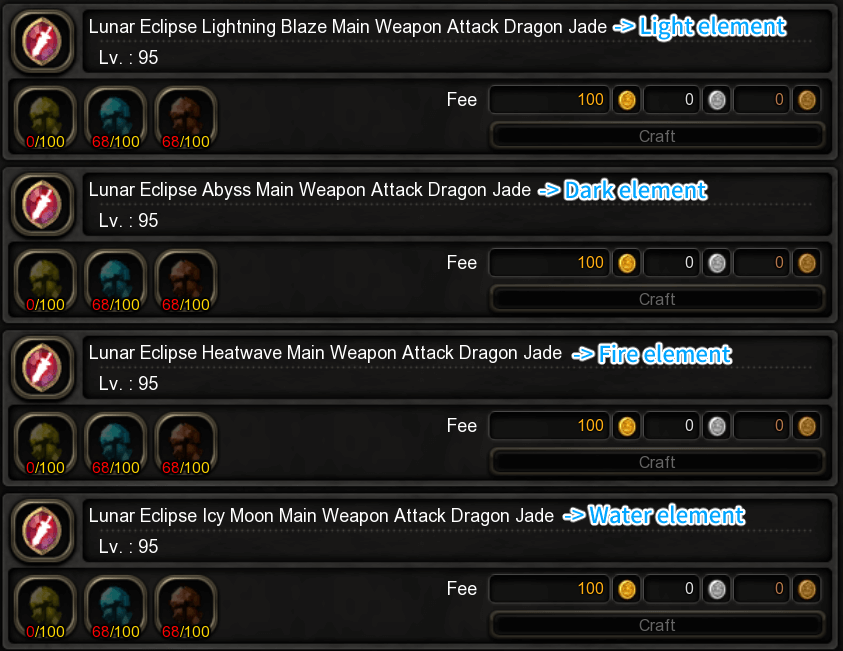
Task: Craft the Heatwave Main Weapon Dragon Jade
Action: click(657, 462)
